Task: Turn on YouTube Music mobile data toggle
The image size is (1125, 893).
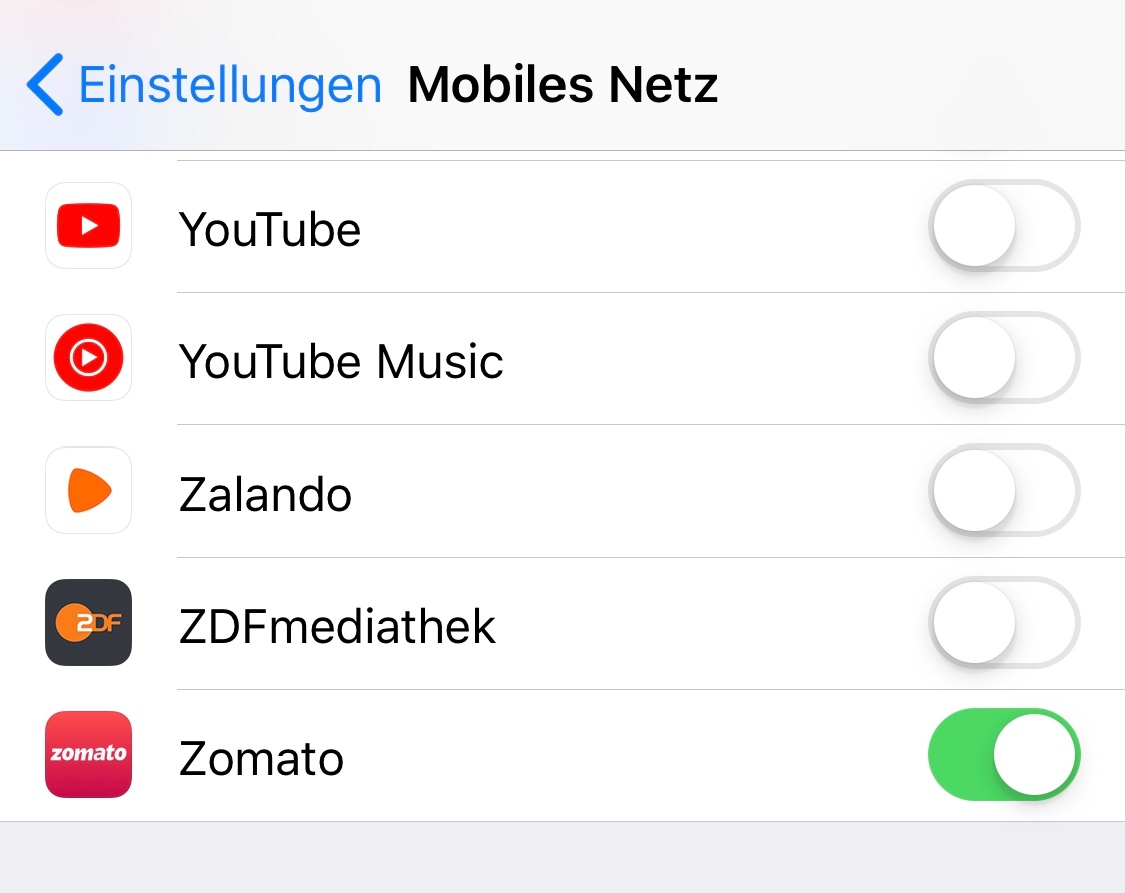Action: tap(1004, 357)
